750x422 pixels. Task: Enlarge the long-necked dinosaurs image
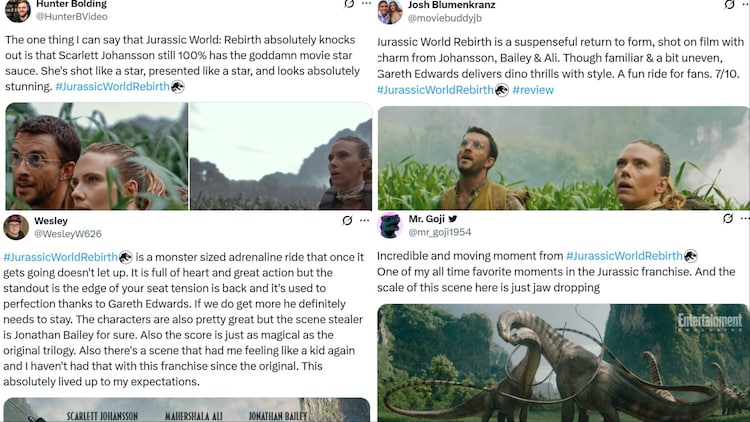(x=563, y=362)
